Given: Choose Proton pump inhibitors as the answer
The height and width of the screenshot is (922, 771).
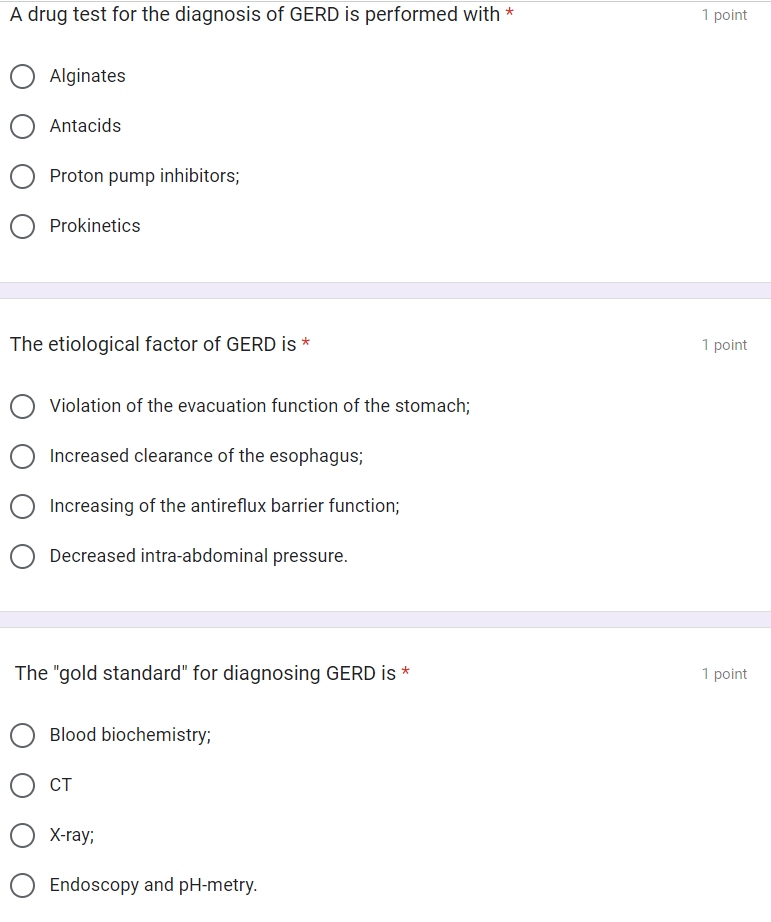Looking at the screenshot, I should 22,176.
